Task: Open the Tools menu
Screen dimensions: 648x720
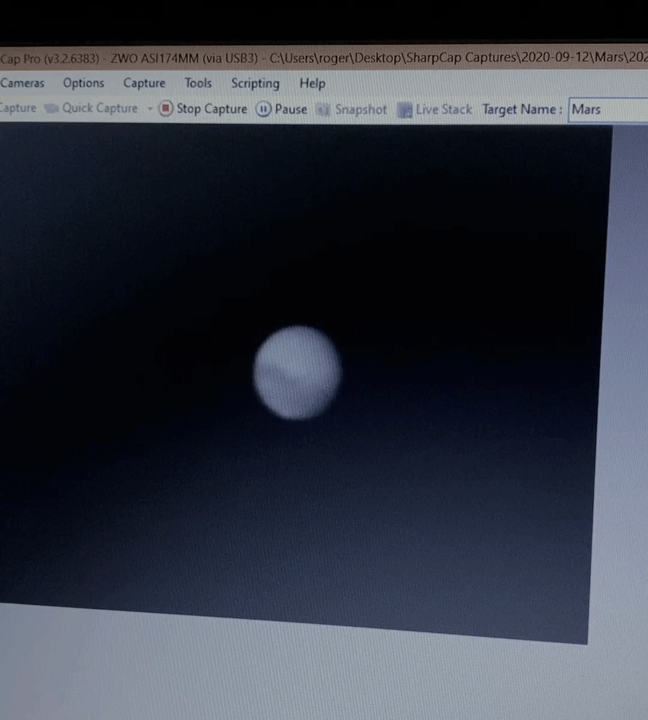Action: pos(198,83)
